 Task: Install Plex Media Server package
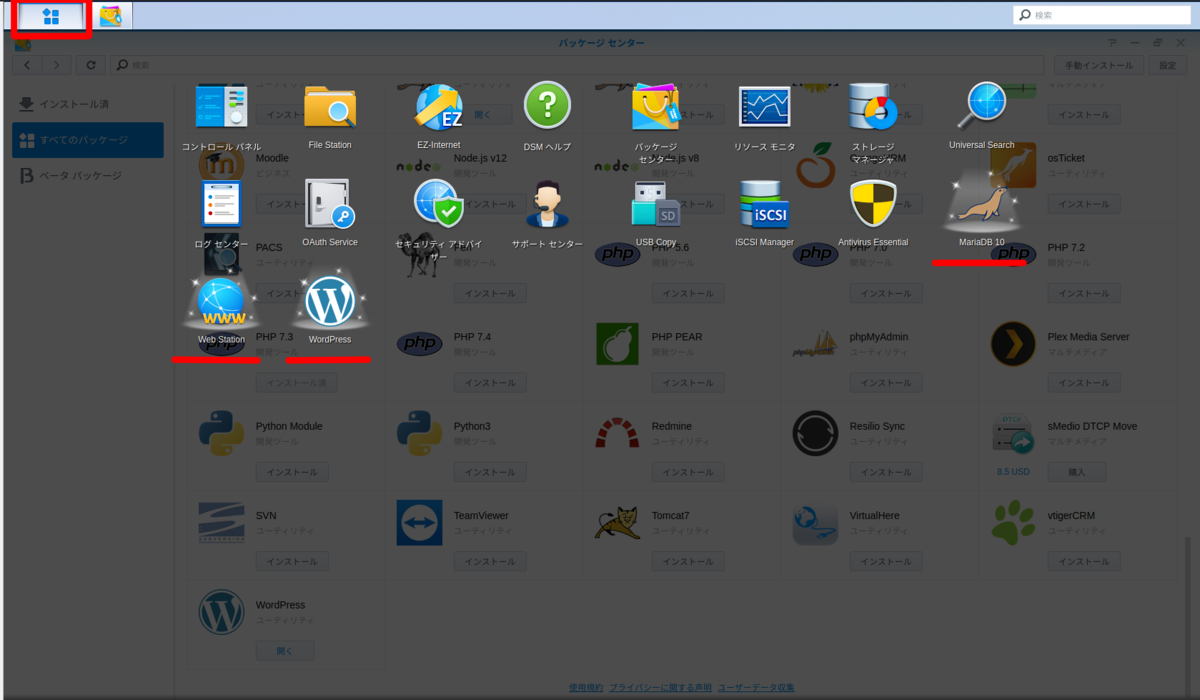[x=1084, y=383]
